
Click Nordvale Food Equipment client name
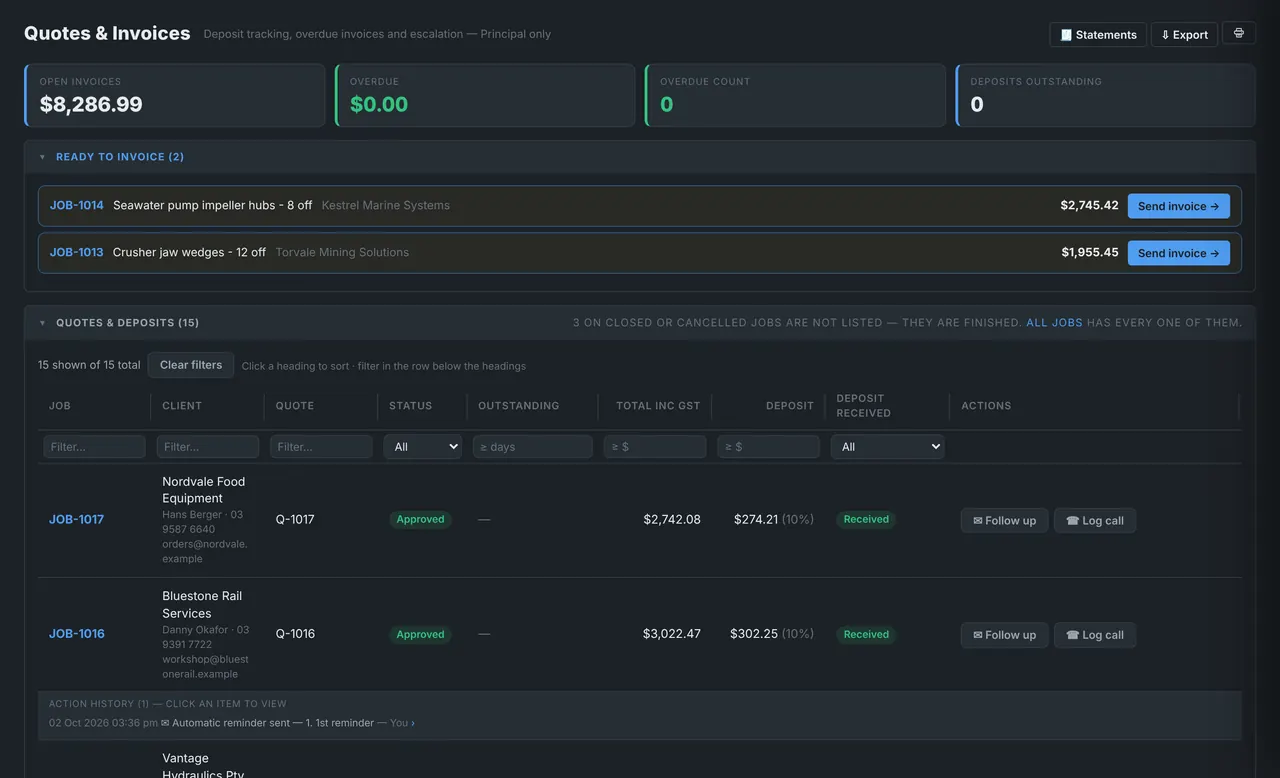(x=204, y=490)
